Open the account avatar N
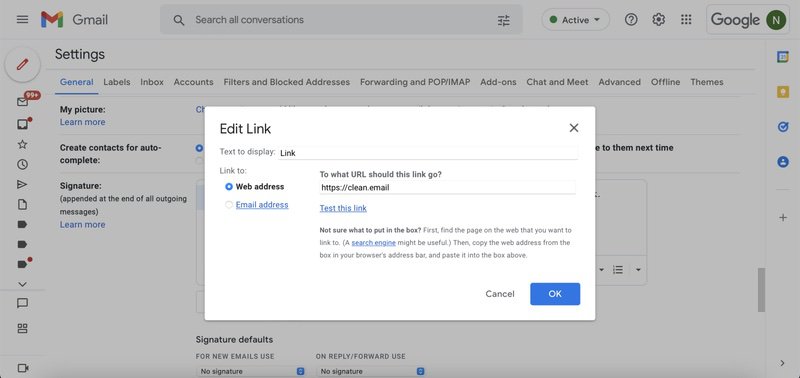800x378 pixels. click(x=776, y=20)
